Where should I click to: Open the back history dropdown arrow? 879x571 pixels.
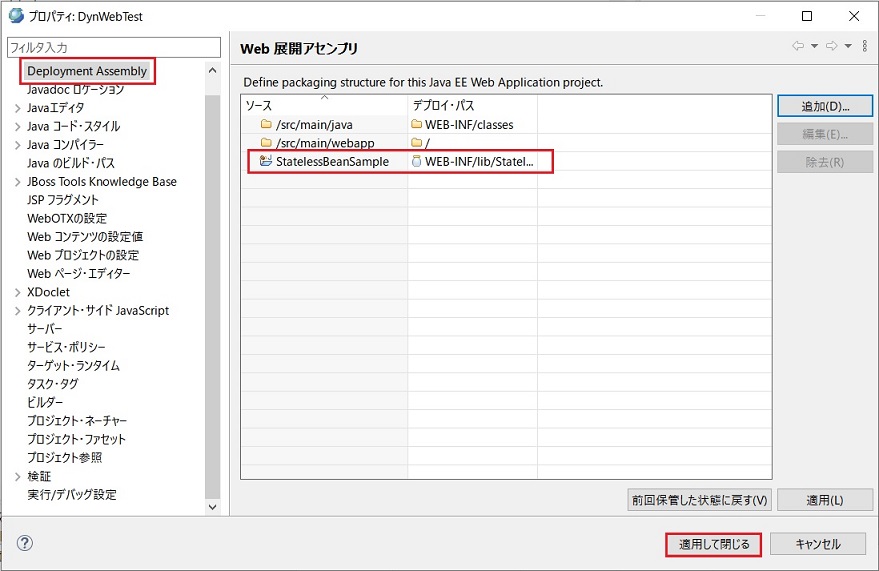click(x=814, y=47)
